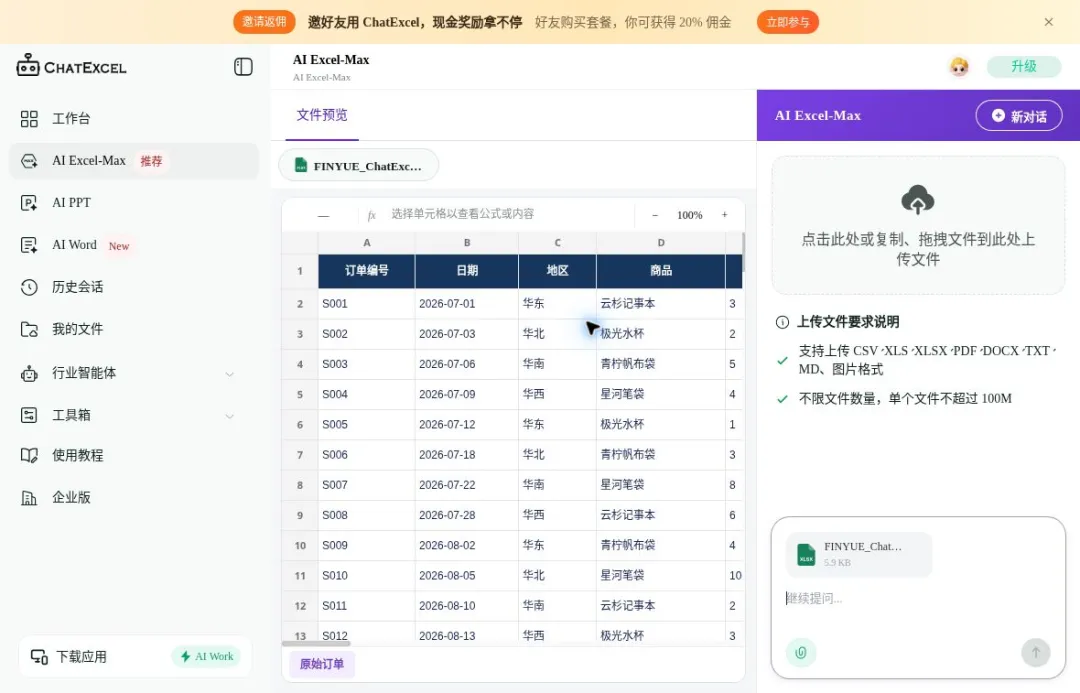The image size is (1080, 693).
Task: Expand the 行业智能体 chevron
Action: pos(230,374)
